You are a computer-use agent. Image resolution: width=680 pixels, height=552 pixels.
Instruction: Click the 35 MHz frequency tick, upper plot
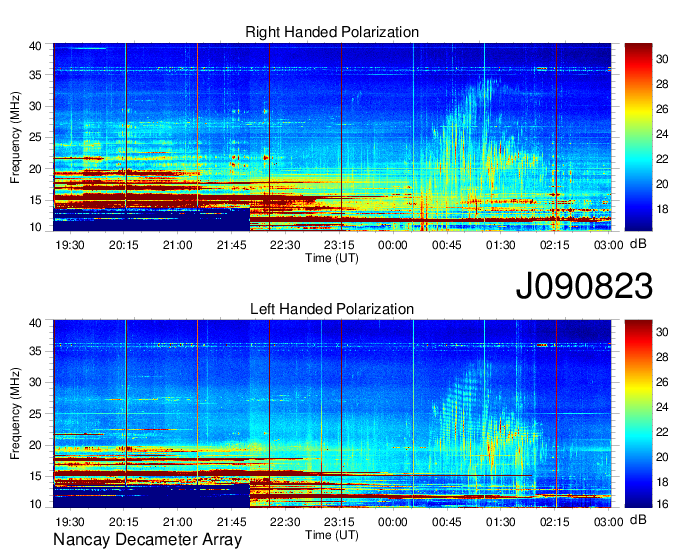point(35,75)
